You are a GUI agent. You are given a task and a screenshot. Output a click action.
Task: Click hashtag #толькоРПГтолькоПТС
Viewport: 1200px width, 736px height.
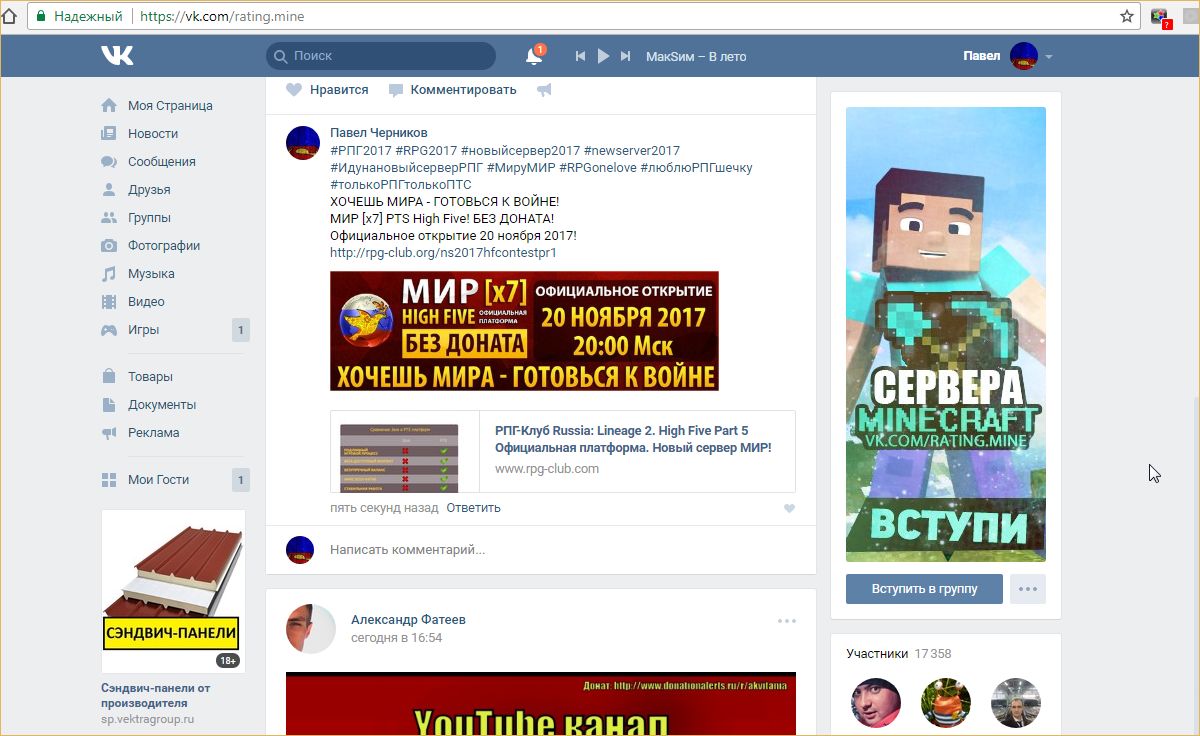tap(400, 184)
